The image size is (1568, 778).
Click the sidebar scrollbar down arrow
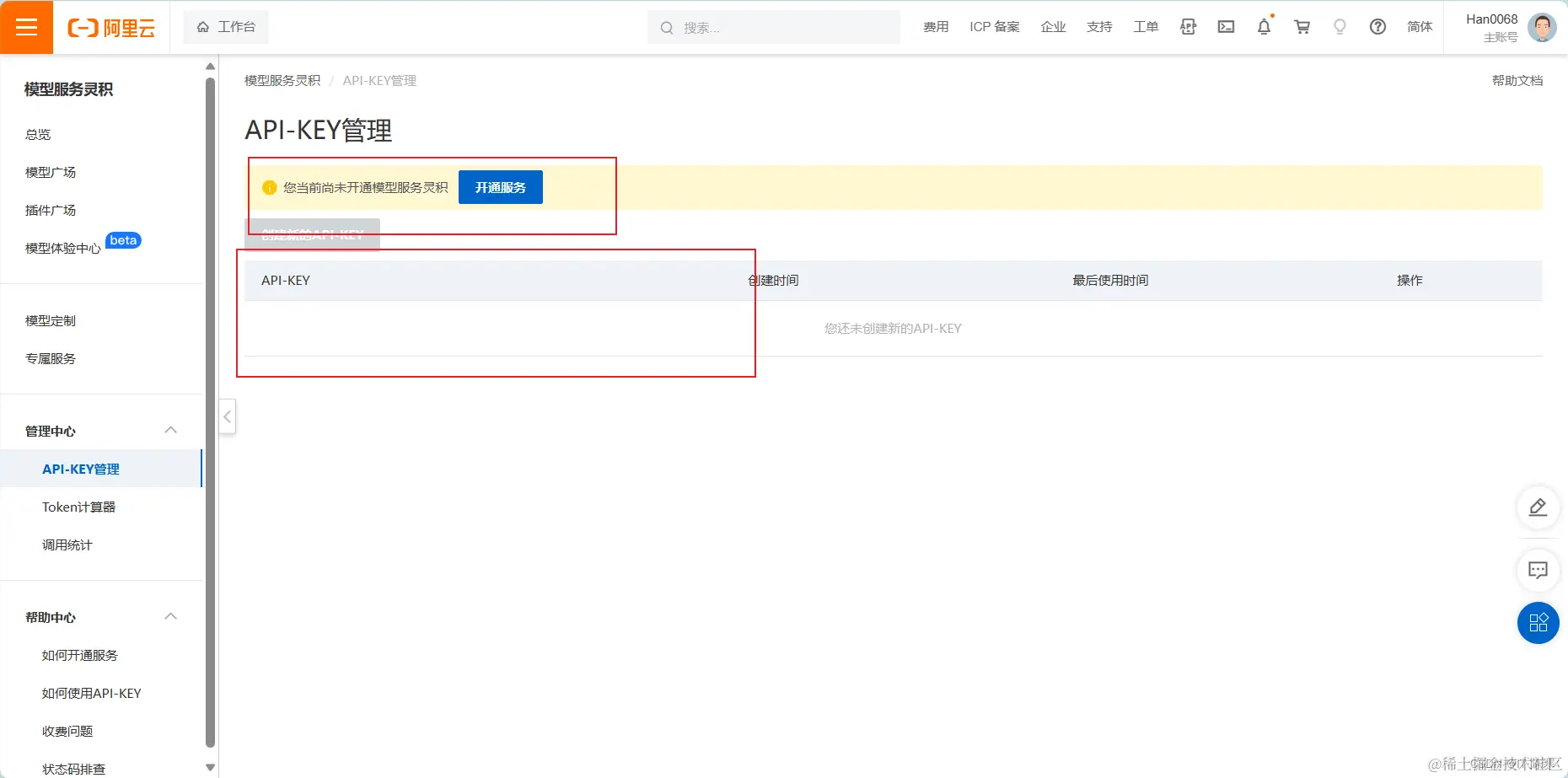coord(211,767)
